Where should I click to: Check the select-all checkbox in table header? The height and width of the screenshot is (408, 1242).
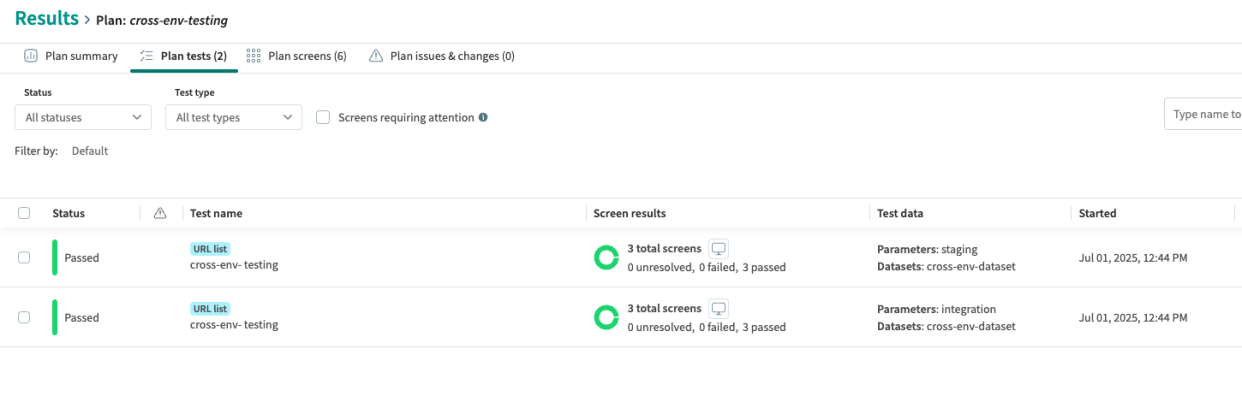coord(24,213)
